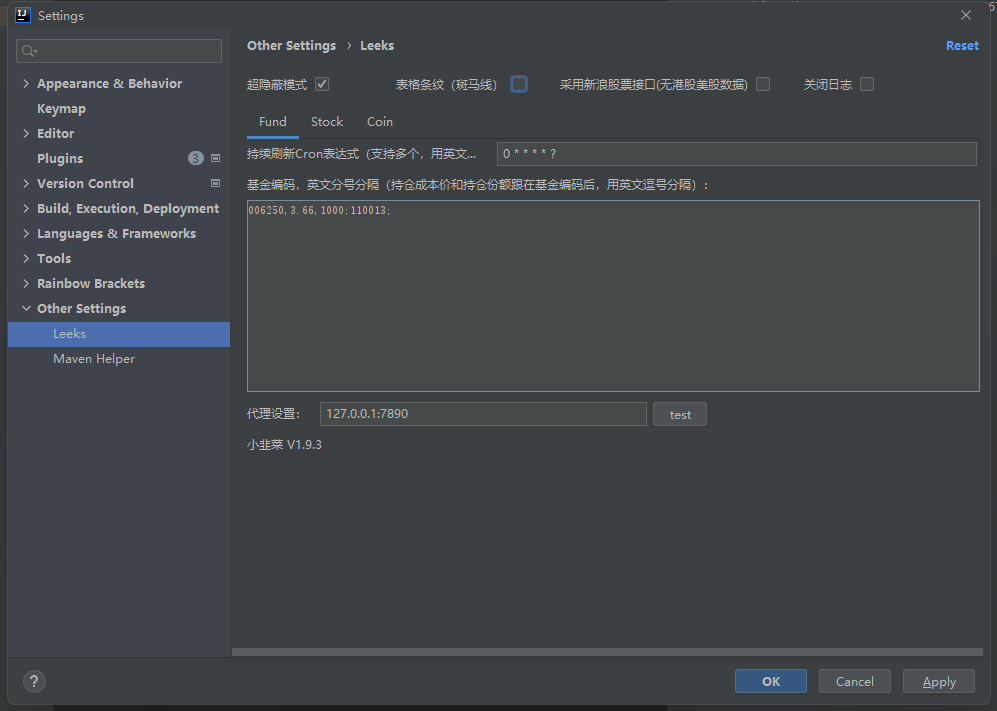This screenshot has width=997, height=711.
Task: Click the Reset link
Action: tap(962, 46)
